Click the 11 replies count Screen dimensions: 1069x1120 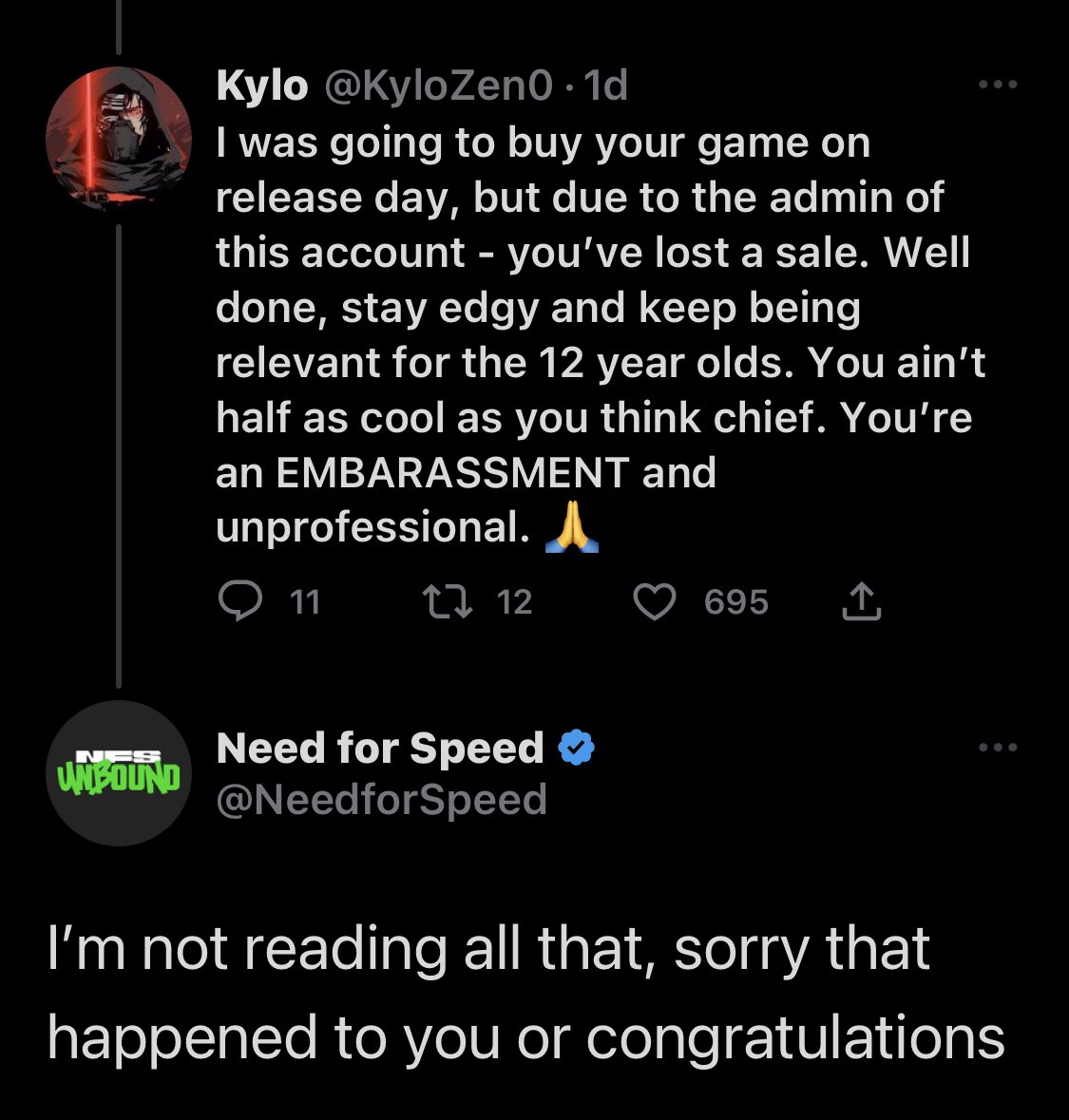pos(305,602)
